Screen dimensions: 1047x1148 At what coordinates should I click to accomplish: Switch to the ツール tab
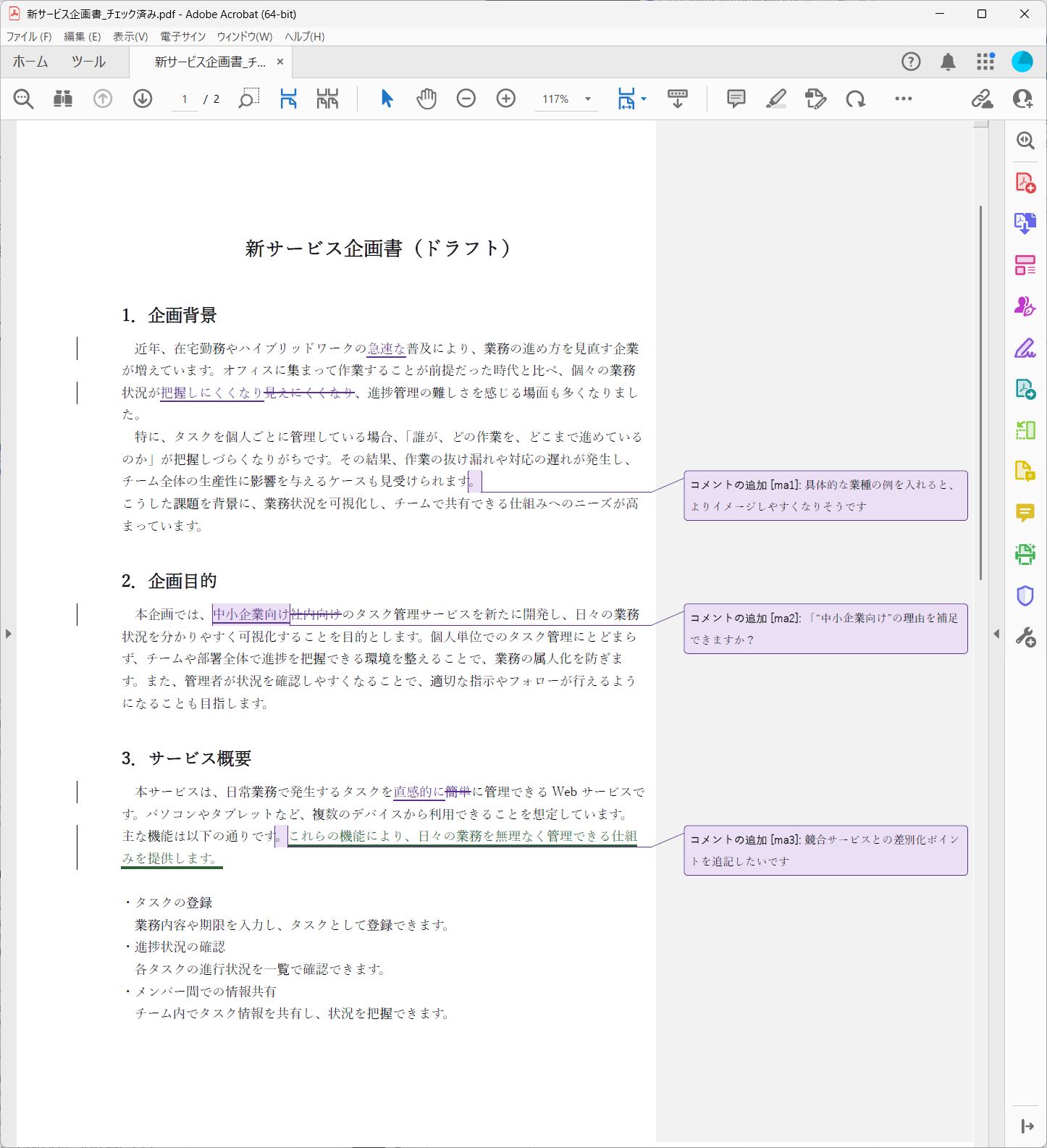(88, 62)
